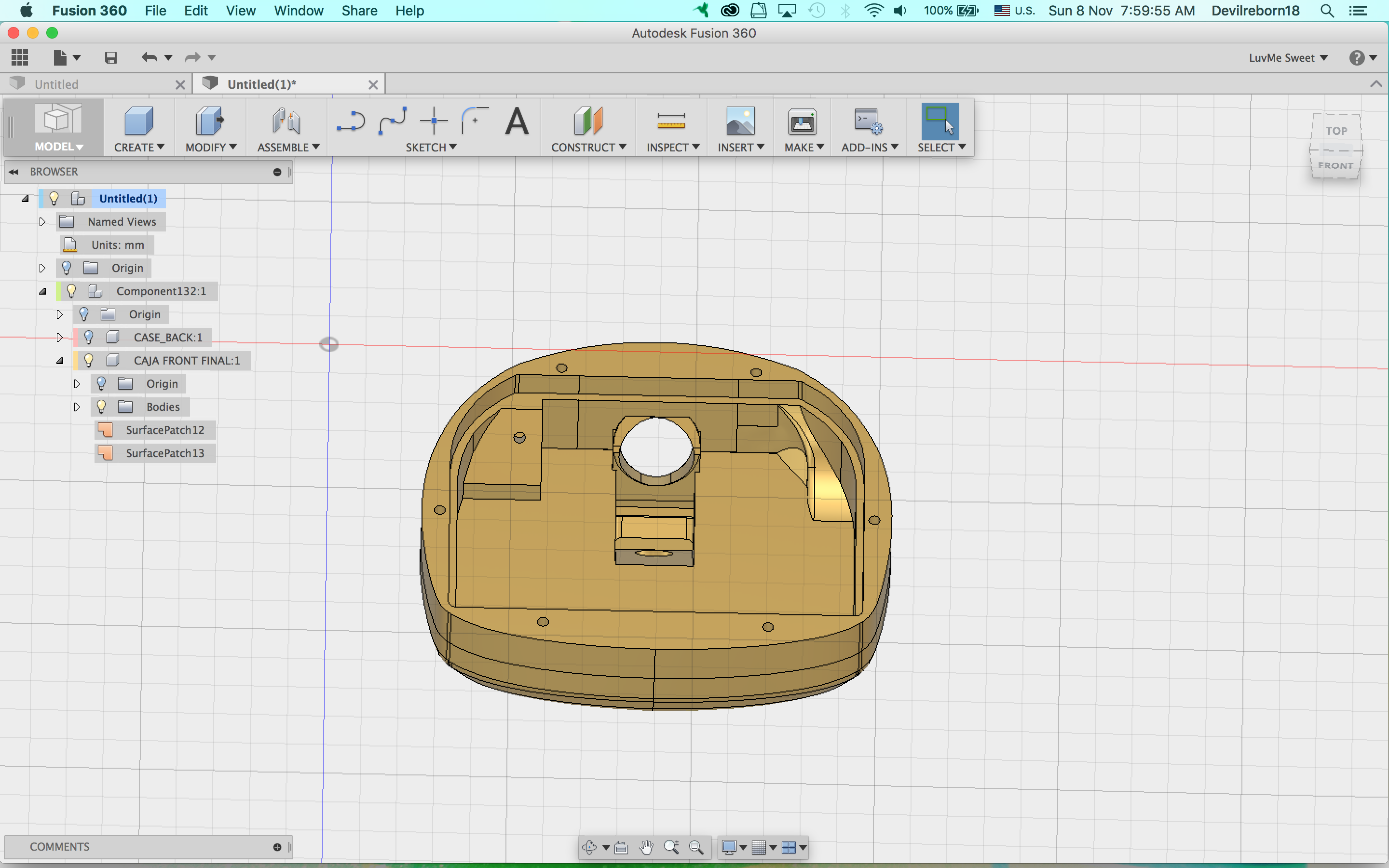Expand the Named Views folder
The image size is (1389, 868).
click(x=42, y=222)
